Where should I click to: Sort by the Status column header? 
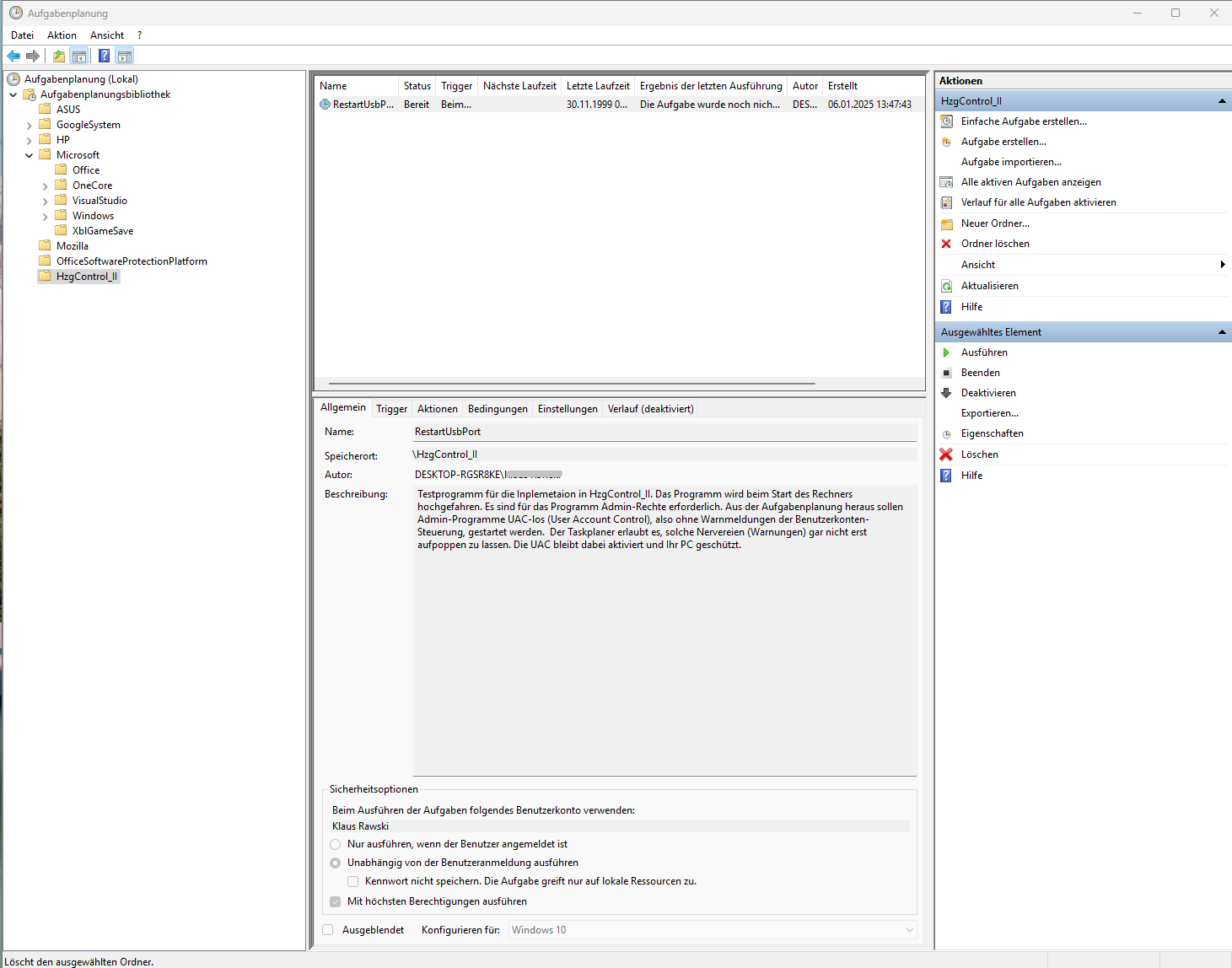(417, 86)
